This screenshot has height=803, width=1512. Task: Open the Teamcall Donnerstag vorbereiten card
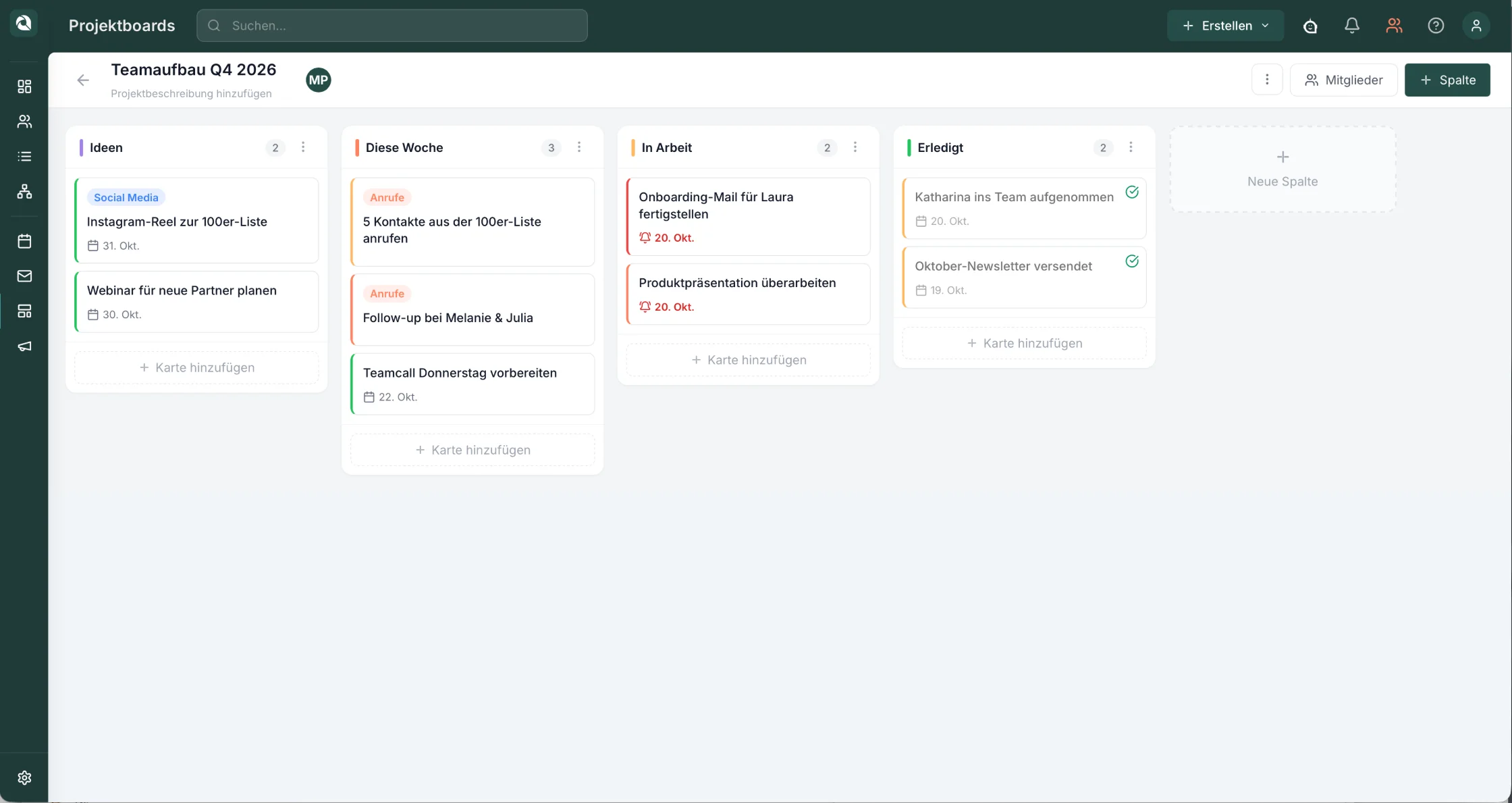pos(473,384)
